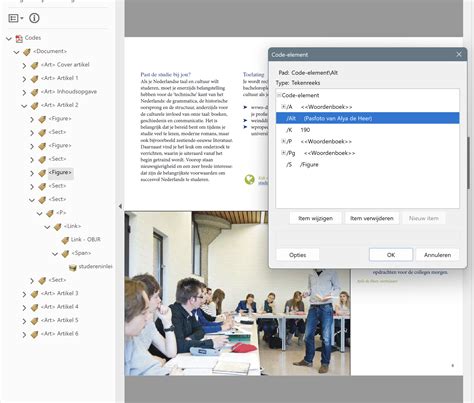
Task: Click the tag icon of Art Inhoudsopgave
Action: point(34,92)
